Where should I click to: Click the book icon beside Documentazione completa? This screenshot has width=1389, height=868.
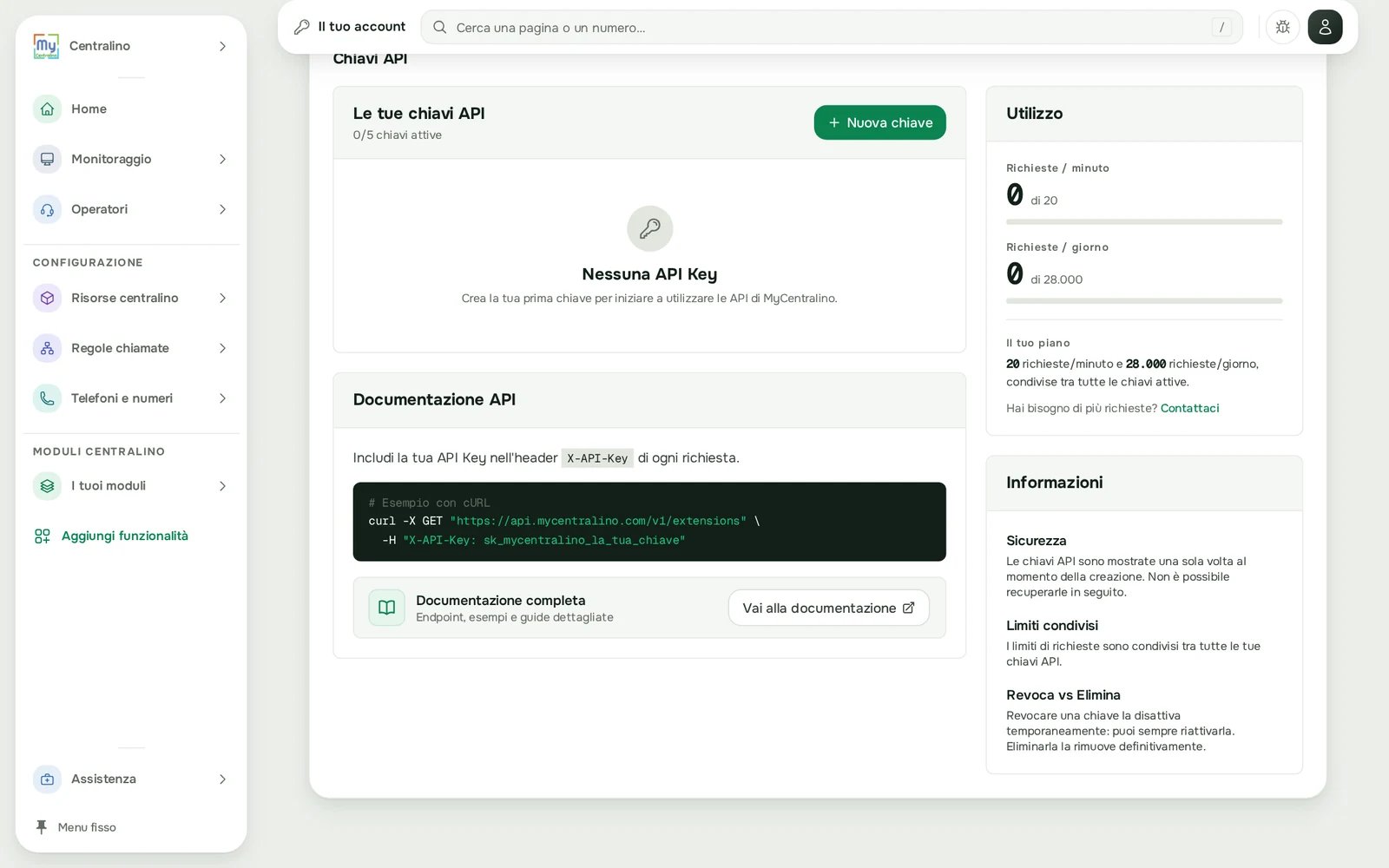click(387, 608)
